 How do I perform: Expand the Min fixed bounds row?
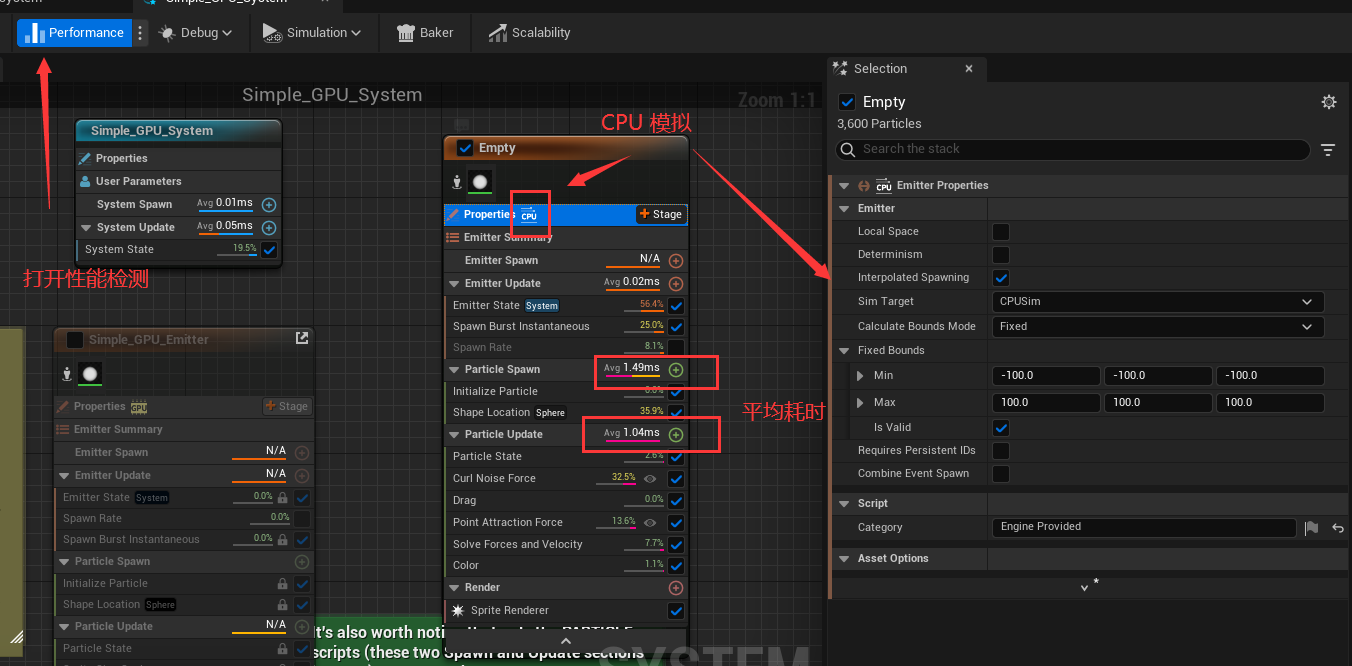[x=860, y=376]
